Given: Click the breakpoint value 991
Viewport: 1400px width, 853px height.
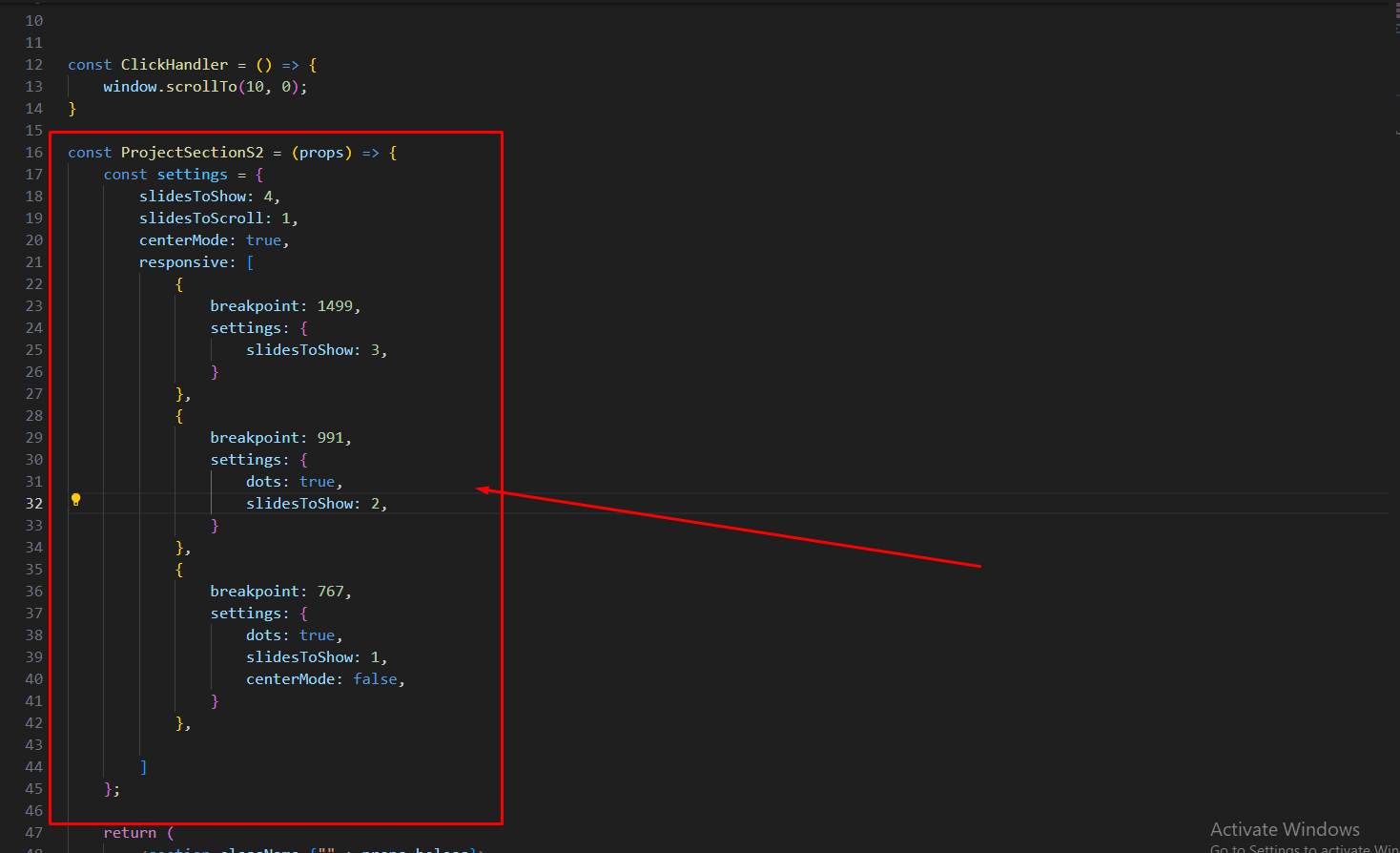Looking at the screenshot, I should click(x=330, y=438).
